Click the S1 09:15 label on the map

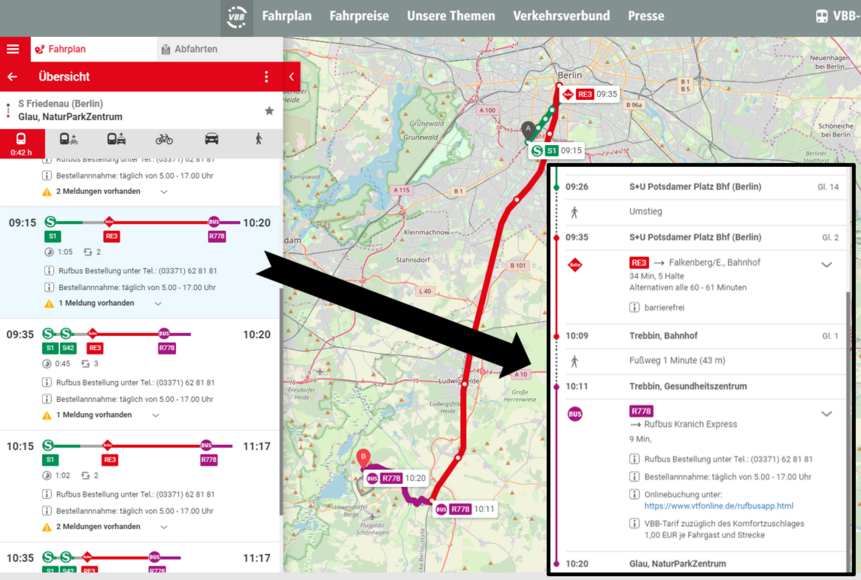(556, 150)
